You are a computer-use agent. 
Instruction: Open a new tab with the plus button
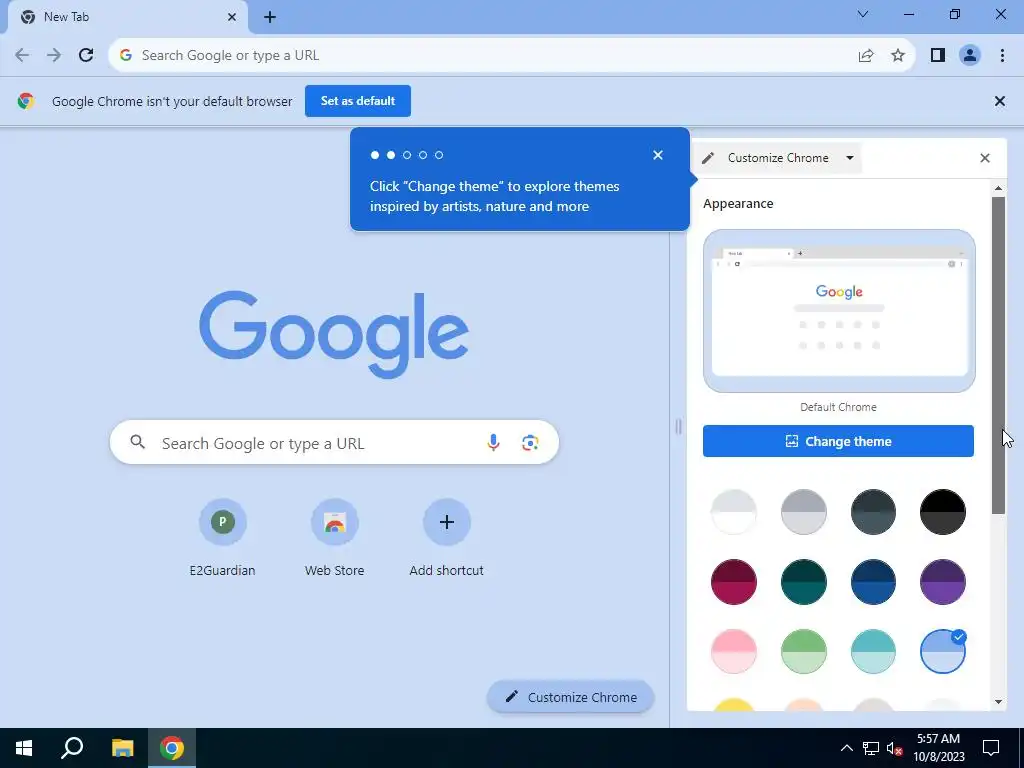pos(270,17)
